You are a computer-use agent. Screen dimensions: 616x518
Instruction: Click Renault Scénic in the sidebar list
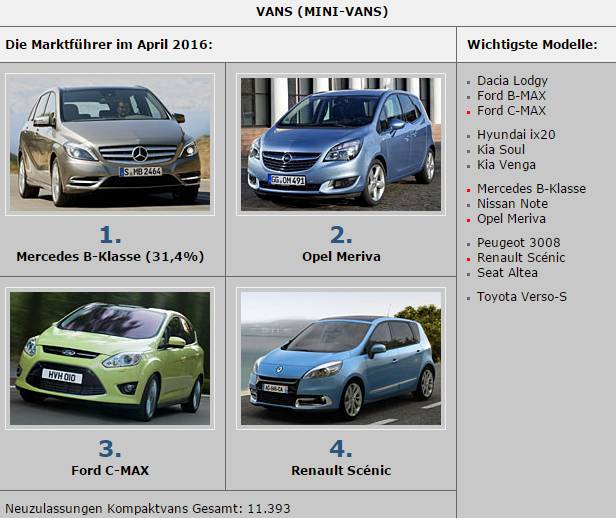pyautogui.click(x=521, y=258)
